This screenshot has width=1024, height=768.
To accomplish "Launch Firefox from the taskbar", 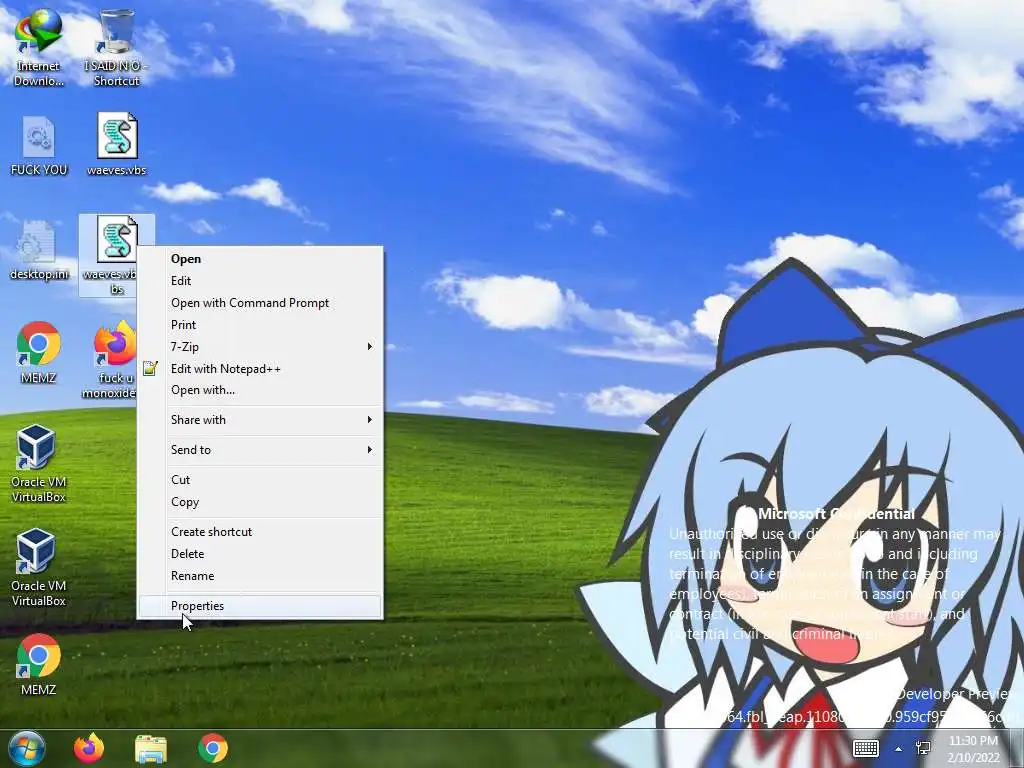I will [x=89, y=748].
